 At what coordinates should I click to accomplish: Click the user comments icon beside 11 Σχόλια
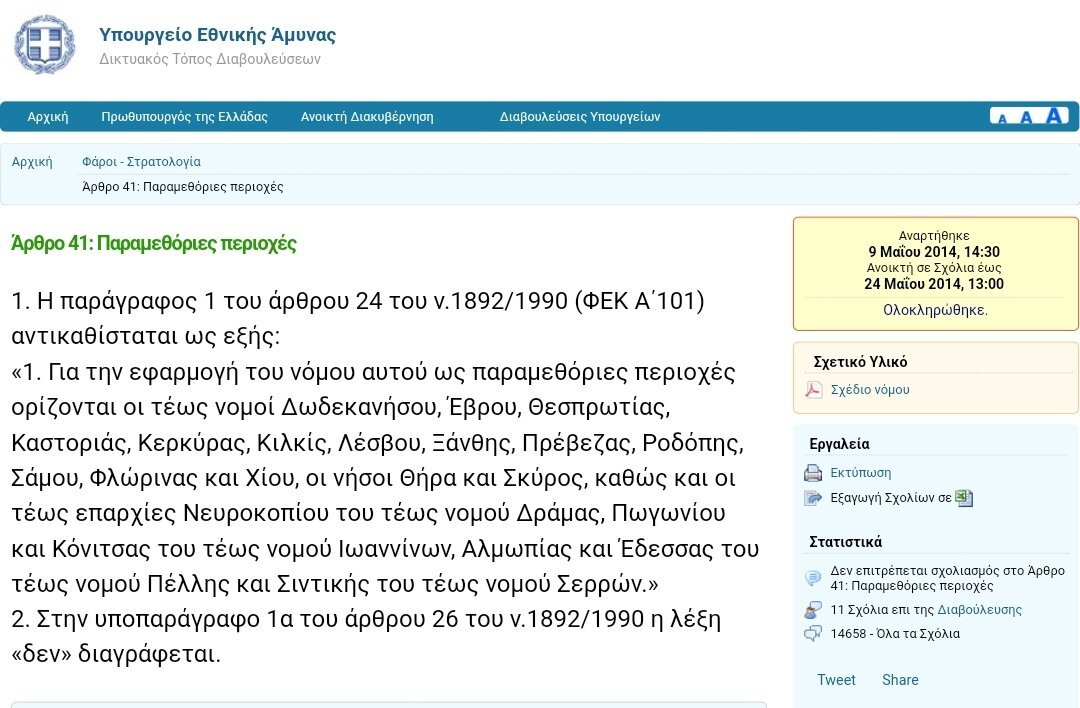point(813,610)
